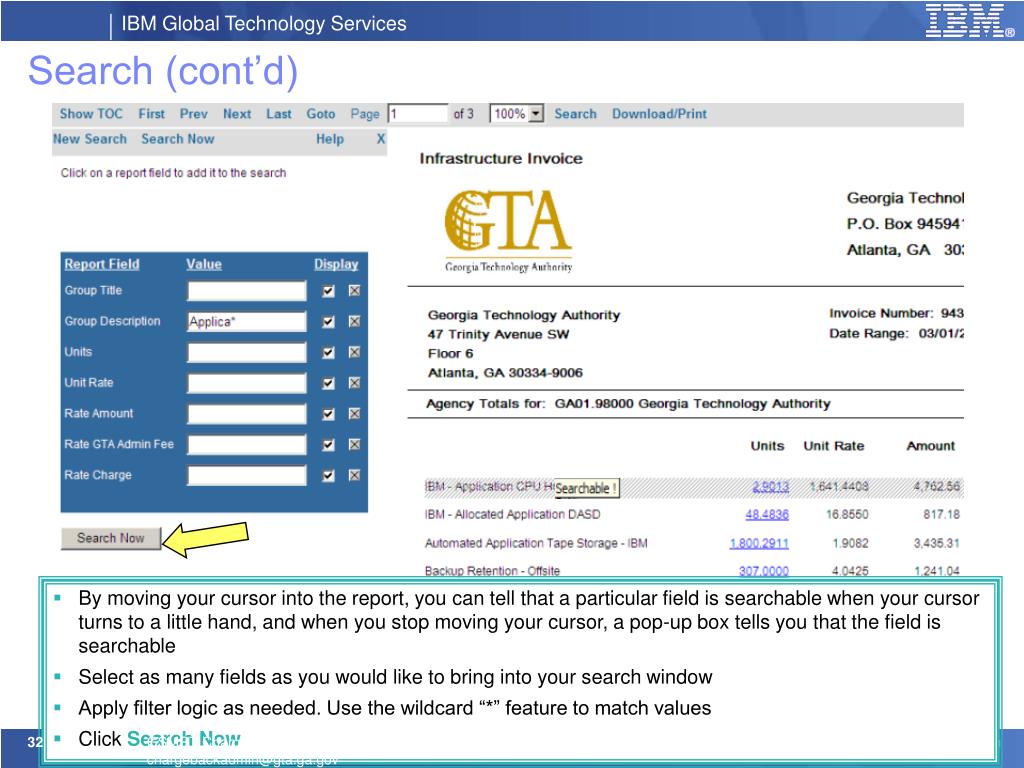The image size is (1024, 768).
Task: Click Search in the top toolbar
Action: coord(575,114)
